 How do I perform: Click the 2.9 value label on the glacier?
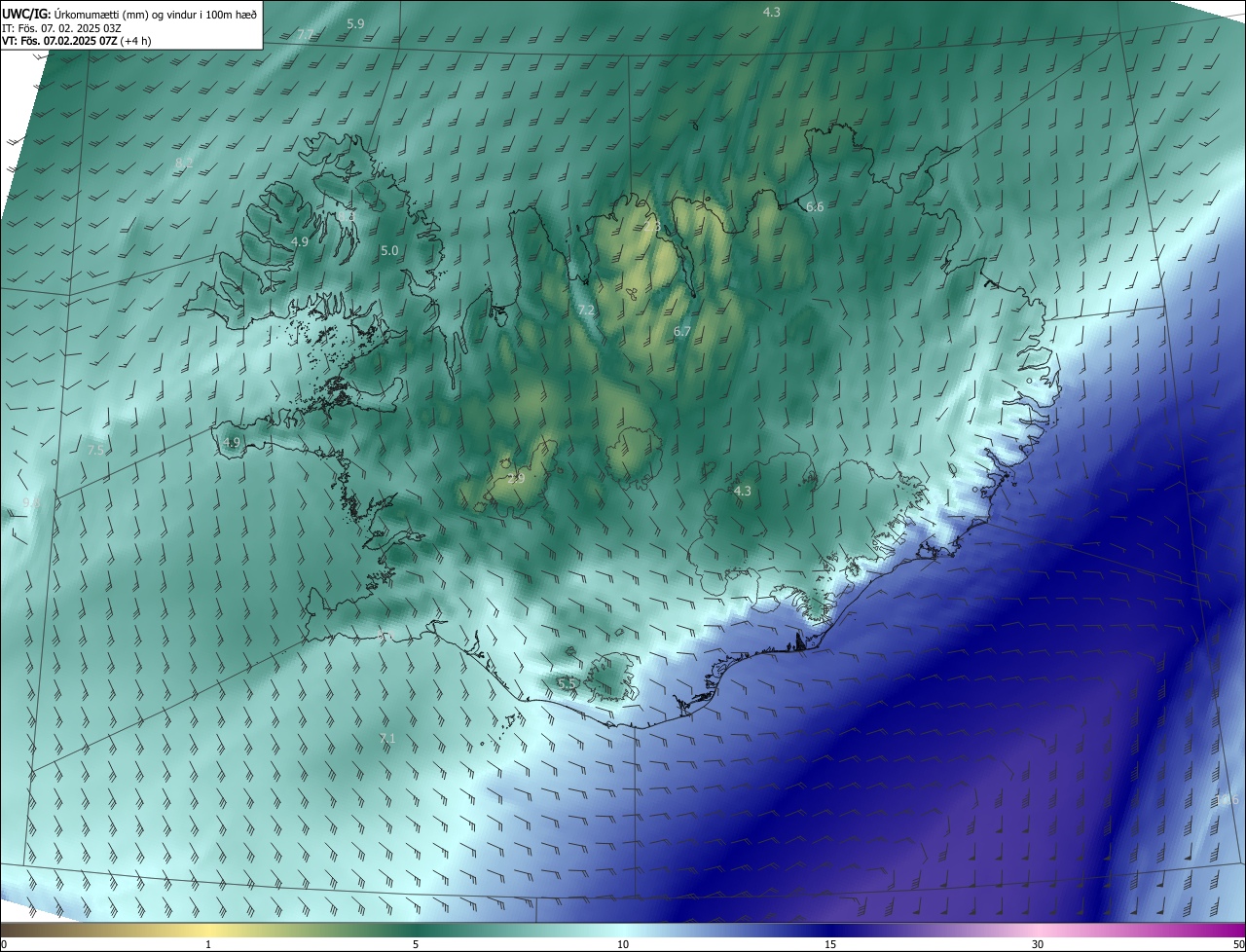516,479
